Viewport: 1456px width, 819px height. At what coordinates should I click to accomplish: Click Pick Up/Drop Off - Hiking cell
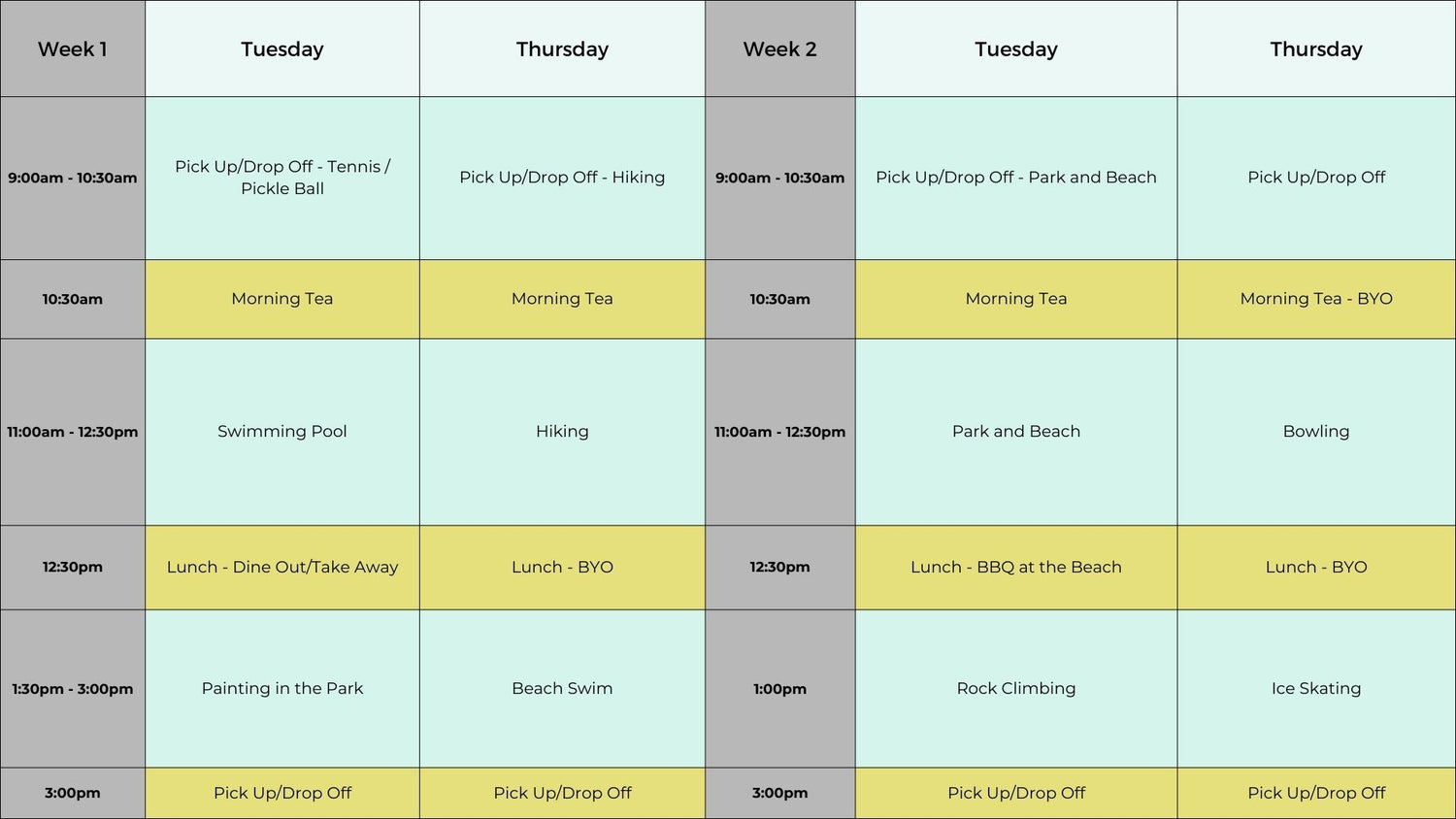pos(562,178)
